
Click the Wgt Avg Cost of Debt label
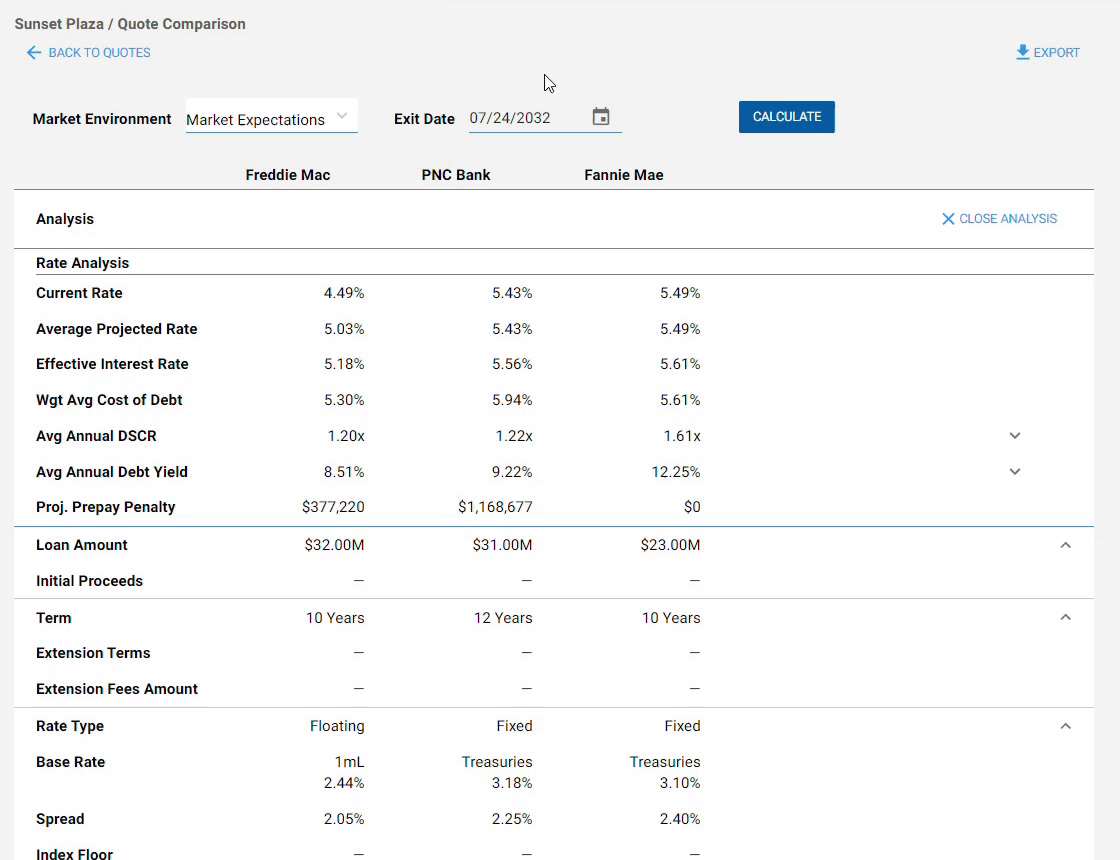[109, 400]
